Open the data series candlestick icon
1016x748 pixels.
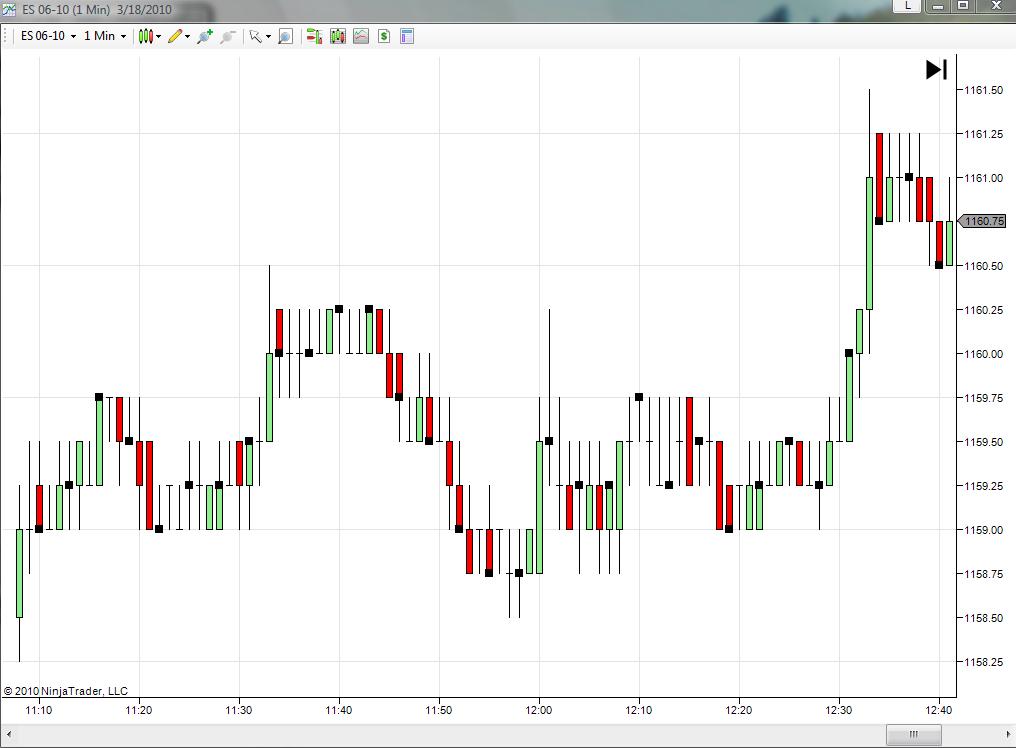point(338,36)
